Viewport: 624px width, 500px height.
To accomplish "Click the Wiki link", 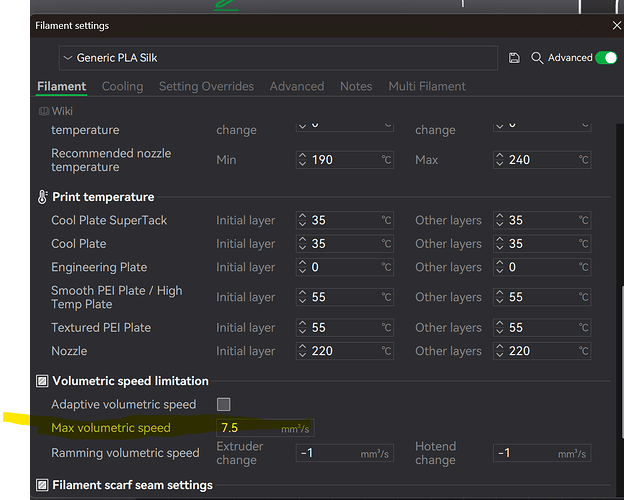I will 62,111.
